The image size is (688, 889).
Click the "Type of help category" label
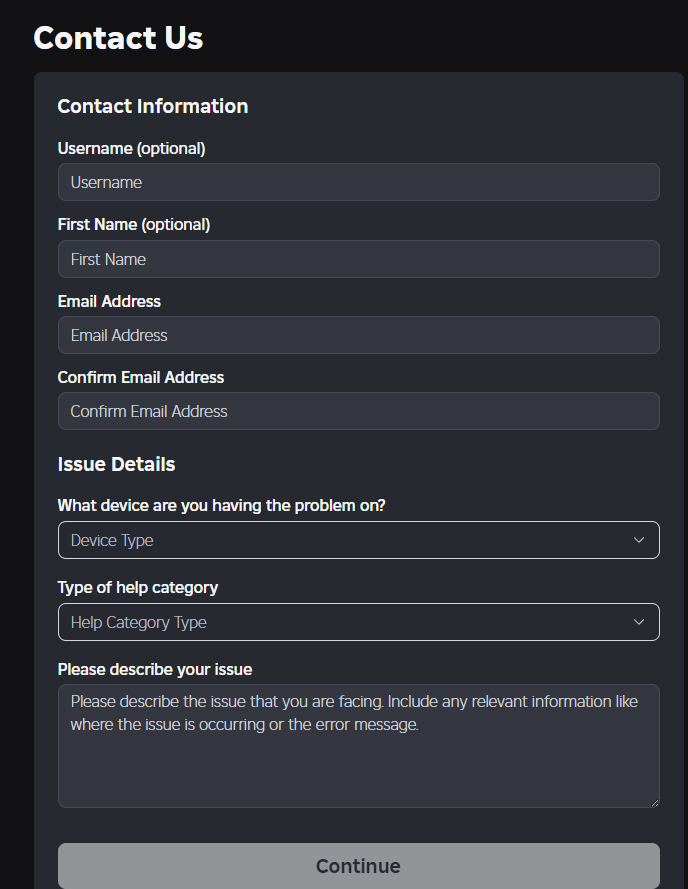coord(138,587)
